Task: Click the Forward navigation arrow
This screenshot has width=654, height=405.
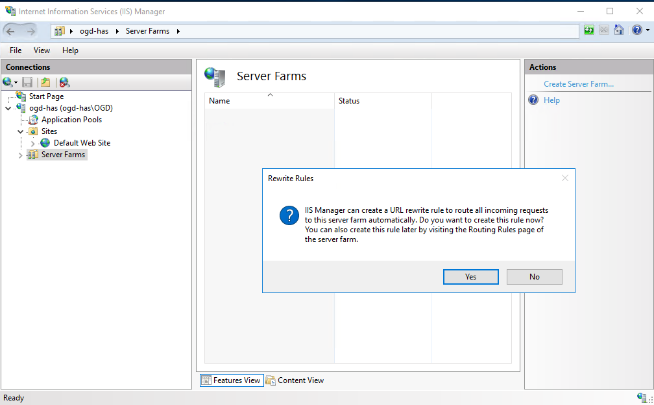Action: 30,31
